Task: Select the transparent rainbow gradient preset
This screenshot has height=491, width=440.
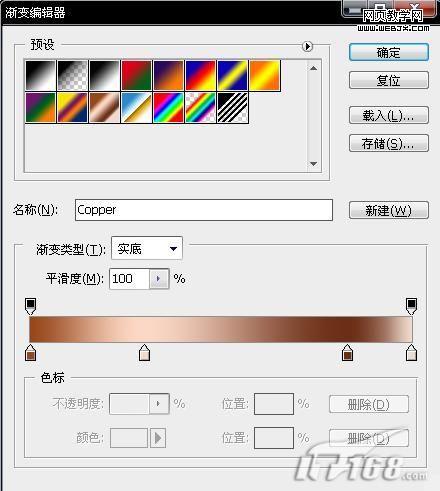Action: [x=200, y=108]
